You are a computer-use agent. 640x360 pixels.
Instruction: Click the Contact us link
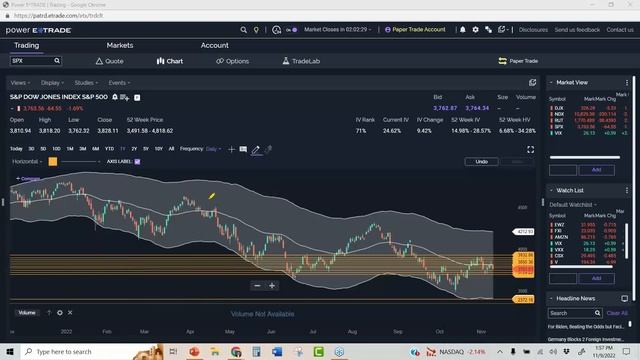click(x=620, y=30)
